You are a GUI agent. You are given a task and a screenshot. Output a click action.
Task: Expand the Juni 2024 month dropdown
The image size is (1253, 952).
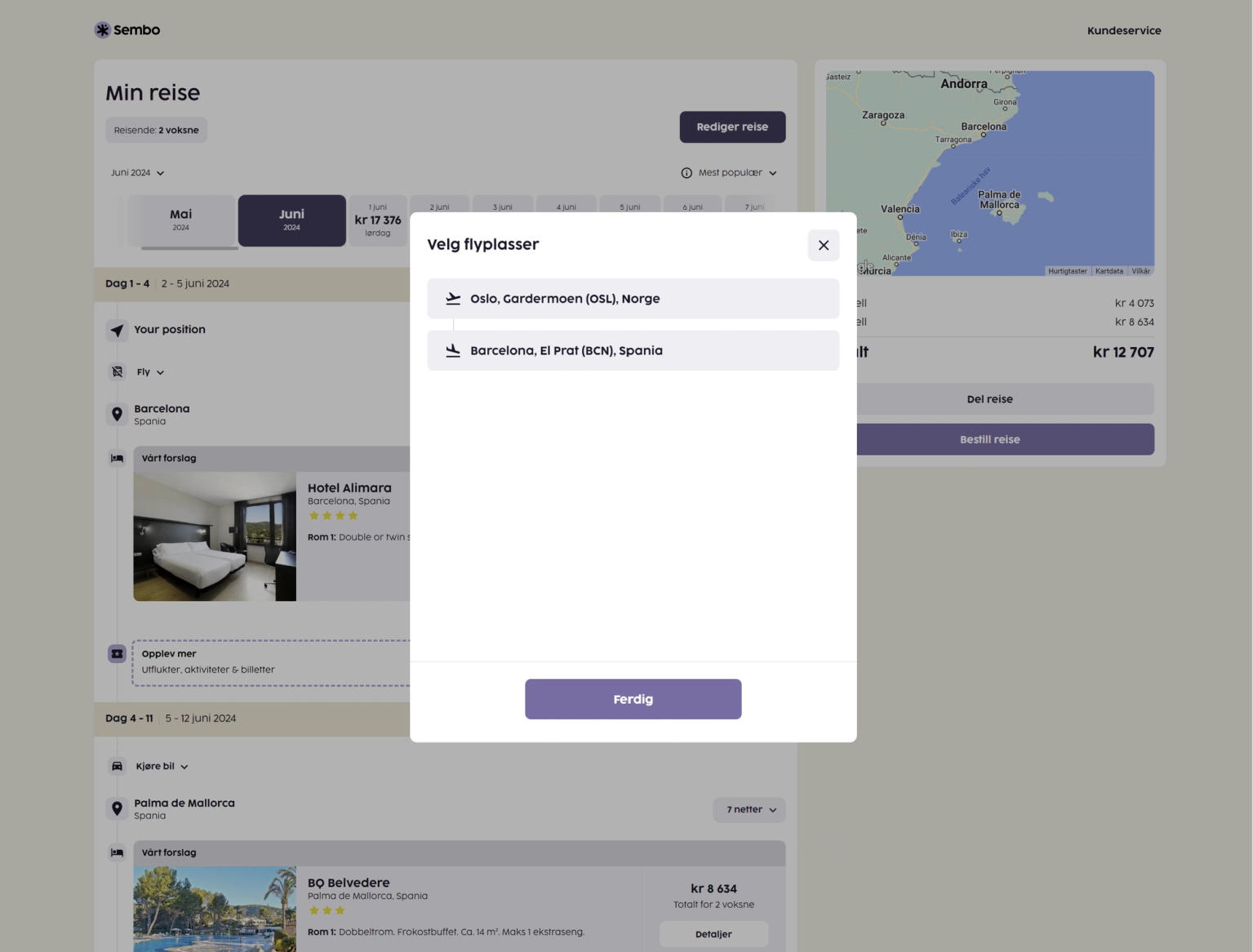click(137, 173)
